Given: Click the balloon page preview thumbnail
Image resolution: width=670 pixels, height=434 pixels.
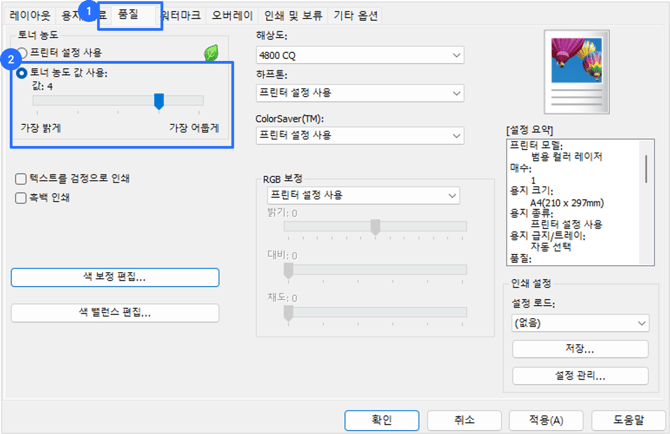Looking at the screenshot, I should coord(576,72).
